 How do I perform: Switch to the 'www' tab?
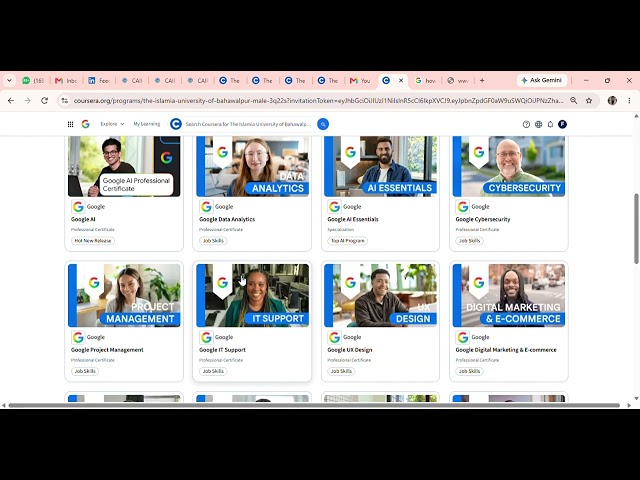coord(458,80)
